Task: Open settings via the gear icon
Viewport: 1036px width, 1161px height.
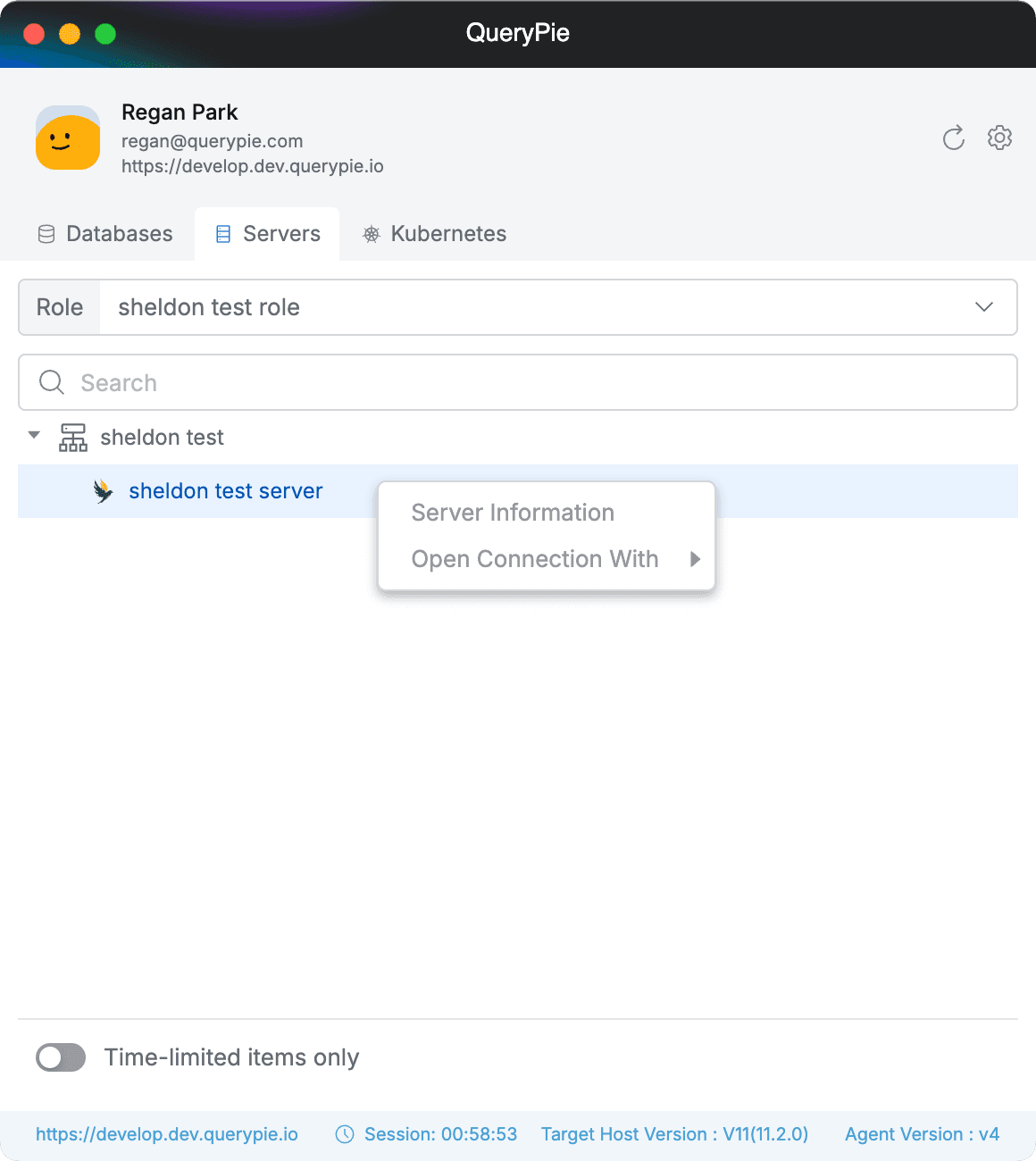Action: click(999, 138)
